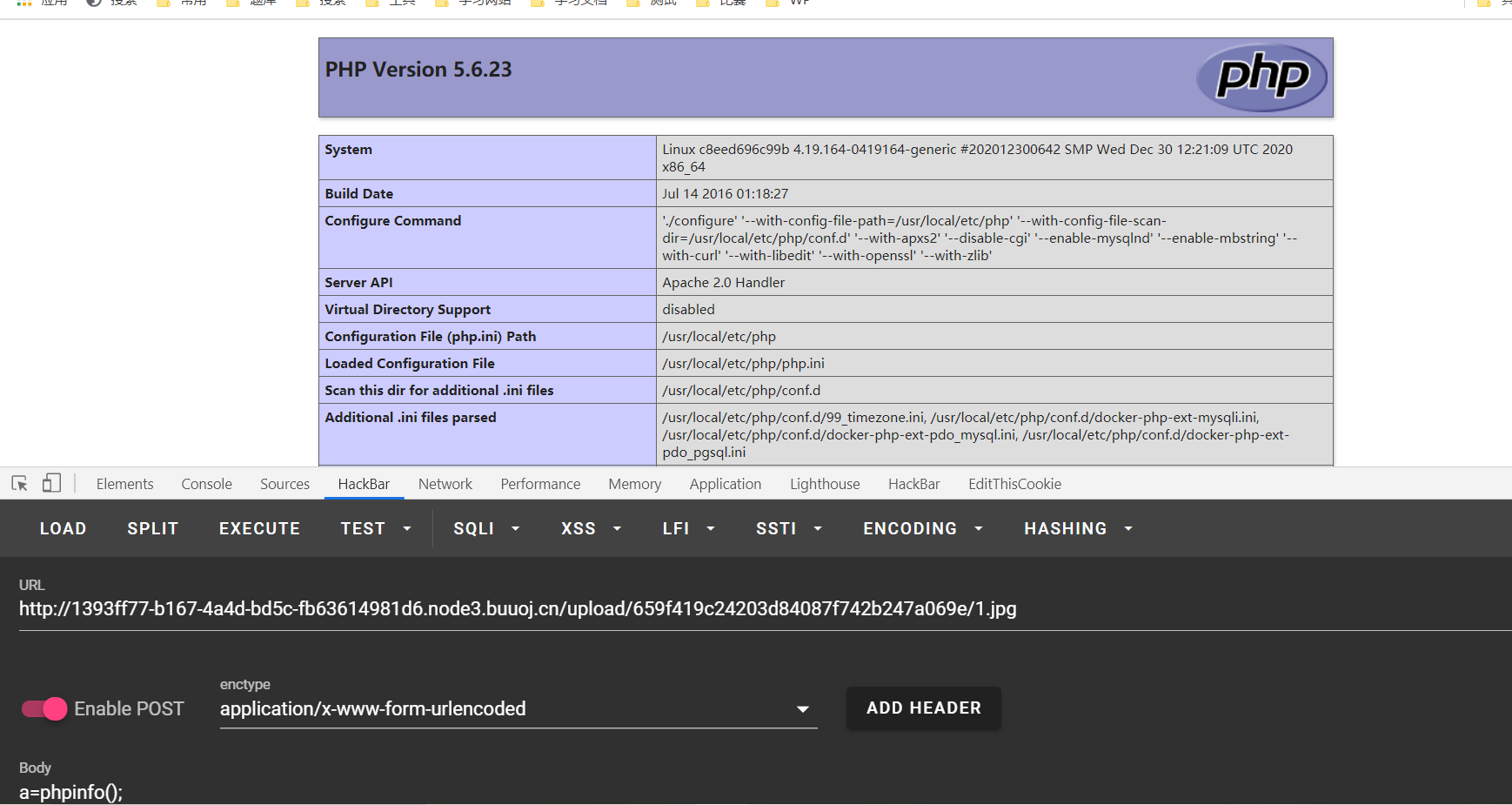1512x805 pixels.
Task: Open the enctype dropdown
Action: pyautogui.click(x=518, y=708)
